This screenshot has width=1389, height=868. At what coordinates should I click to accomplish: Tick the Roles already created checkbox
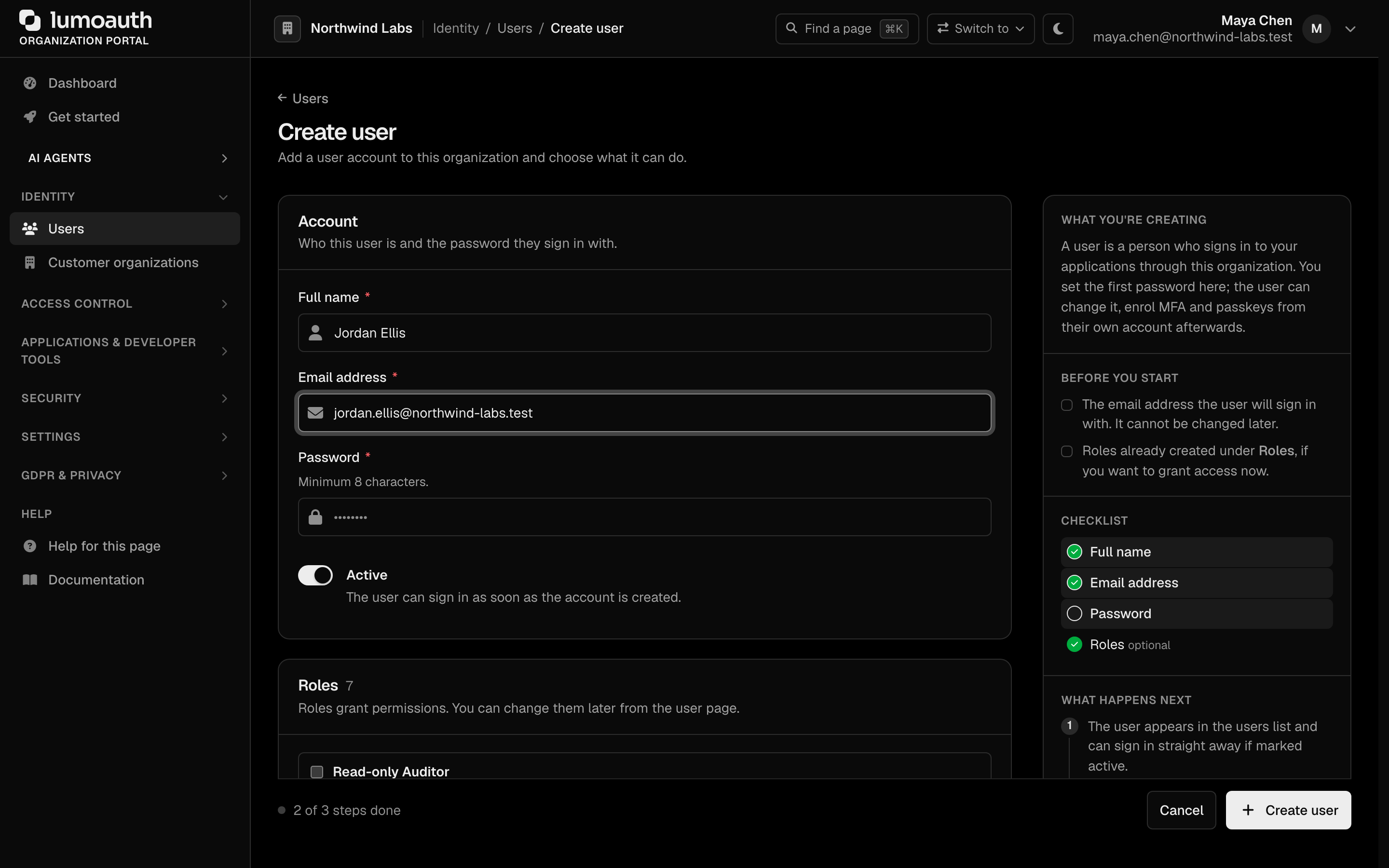tap(1066, 451)
